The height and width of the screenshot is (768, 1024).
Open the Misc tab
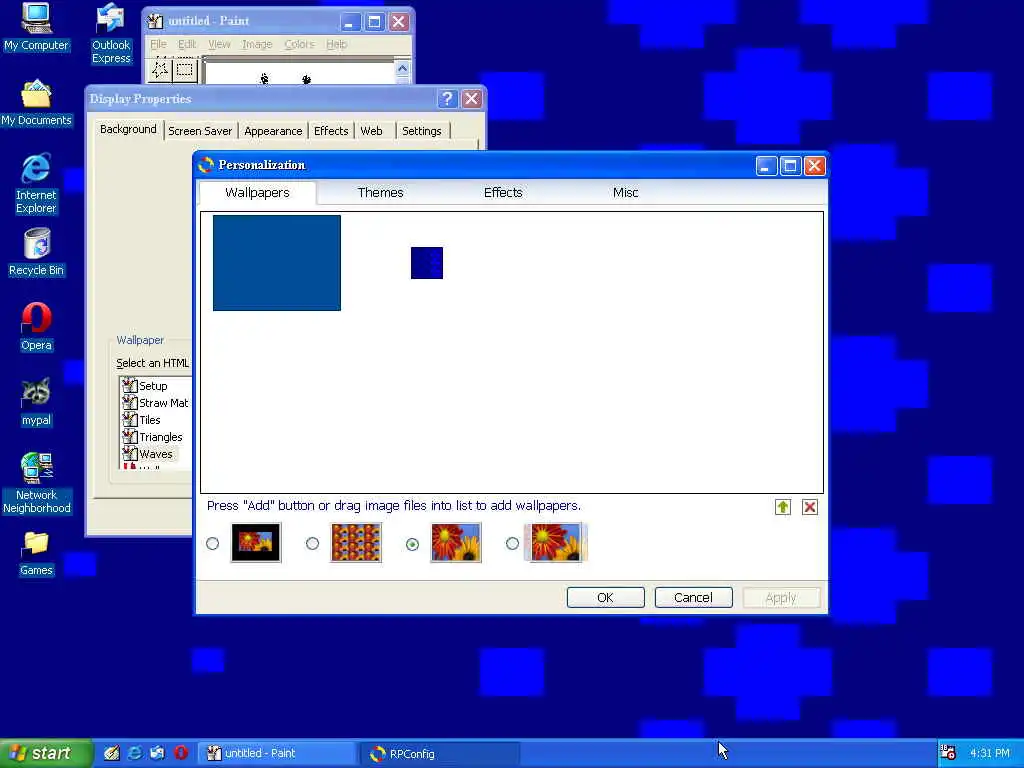click(x=625, y=193)
